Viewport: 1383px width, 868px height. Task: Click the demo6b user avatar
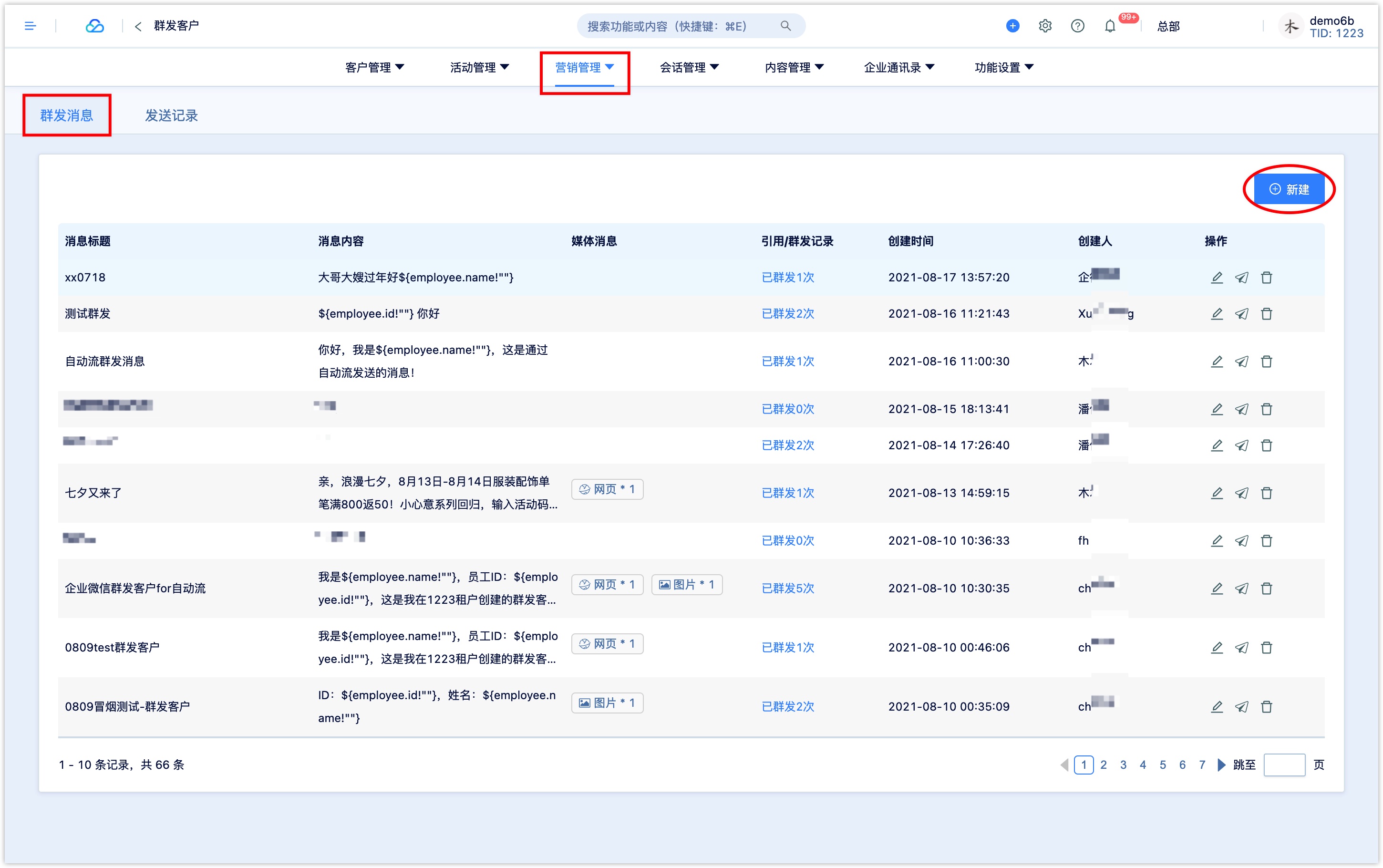[x=1290, y=26]
